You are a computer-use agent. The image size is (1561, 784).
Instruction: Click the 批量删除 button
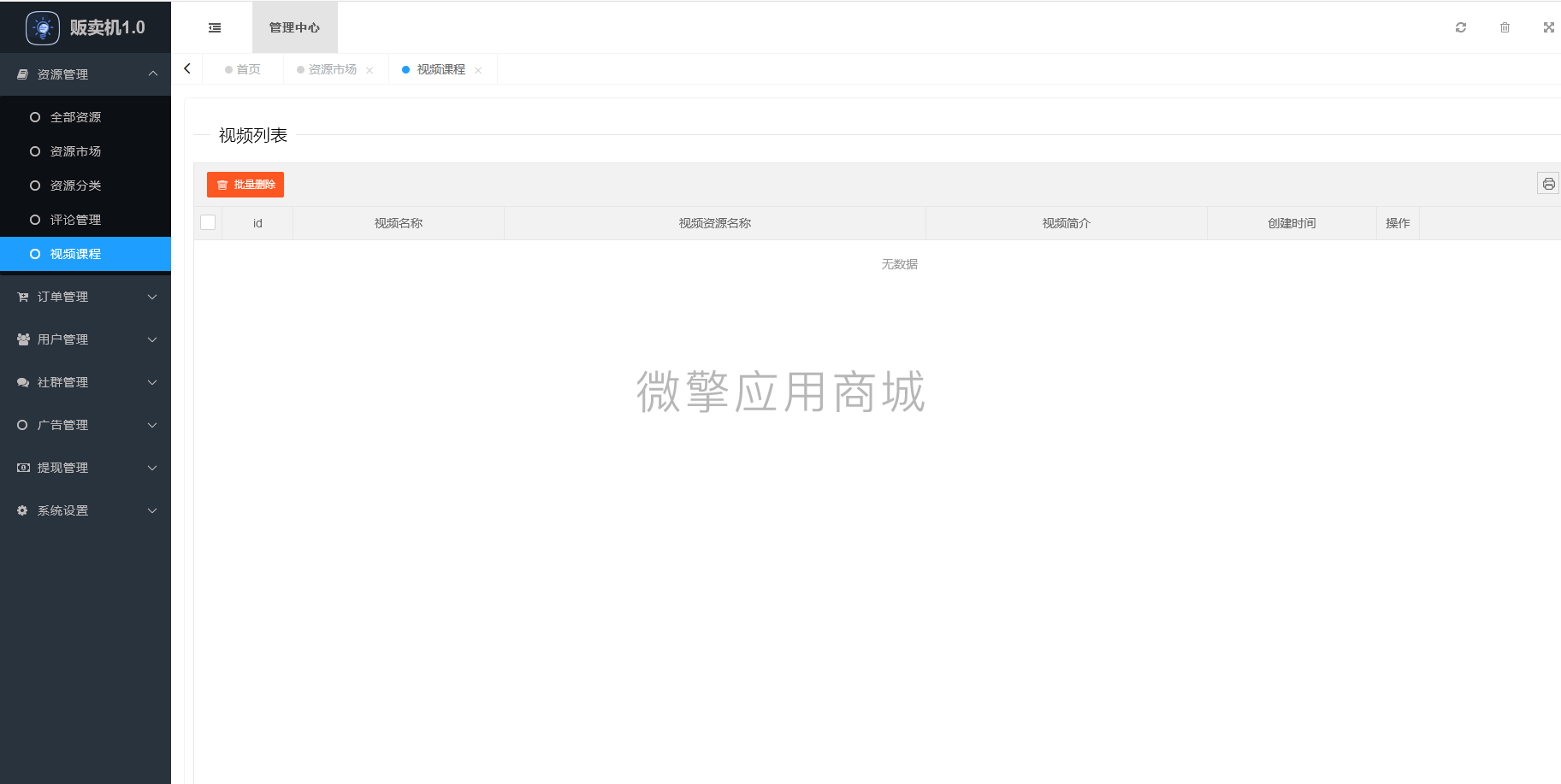pos(245,185)
